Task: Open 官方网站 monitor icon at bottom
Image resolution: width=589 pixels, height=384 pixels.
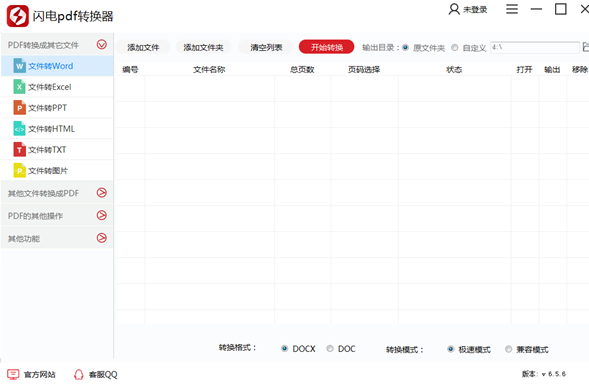Action: coord(13,374)
